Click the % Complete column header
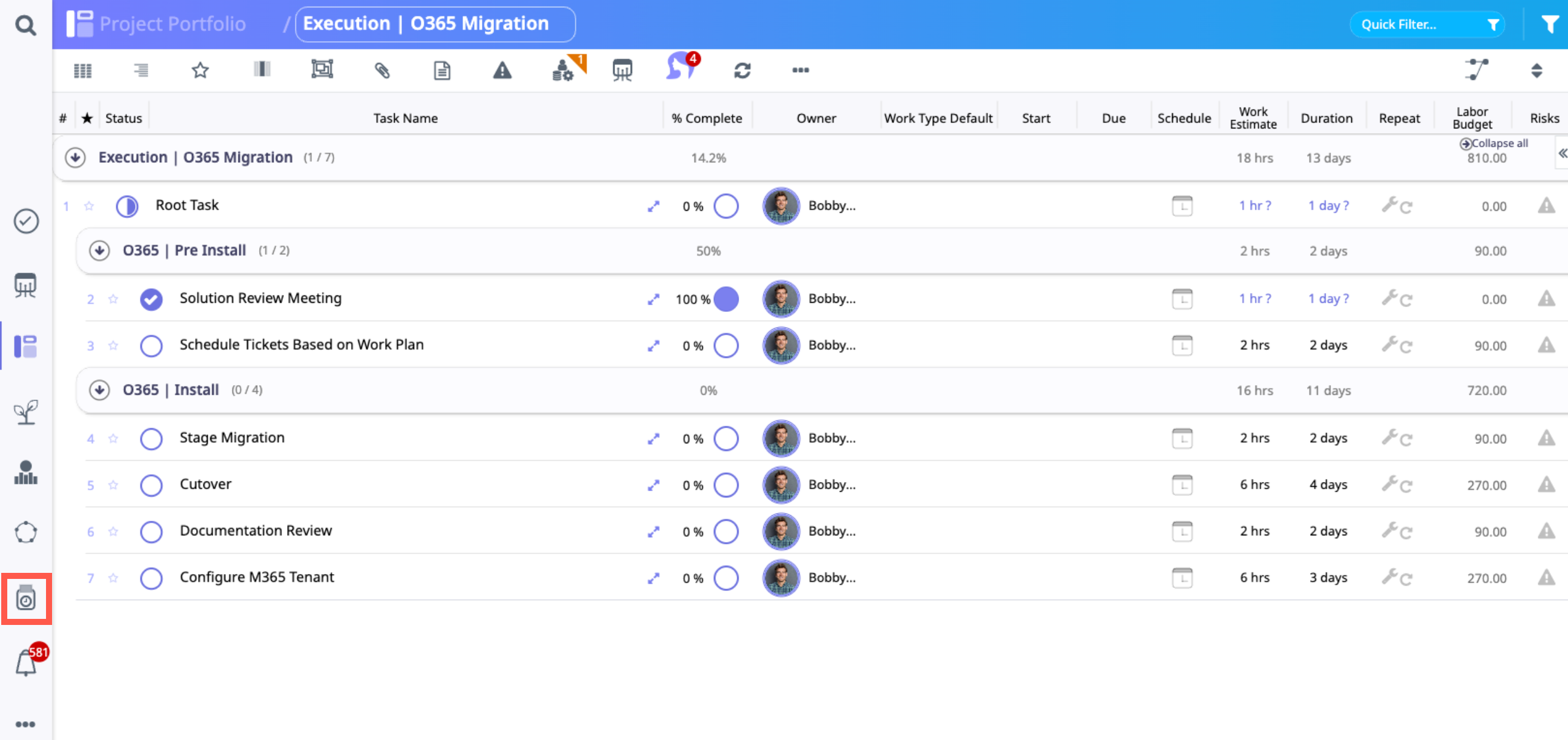Screen dimensions: 1568x740 [706, 118]
